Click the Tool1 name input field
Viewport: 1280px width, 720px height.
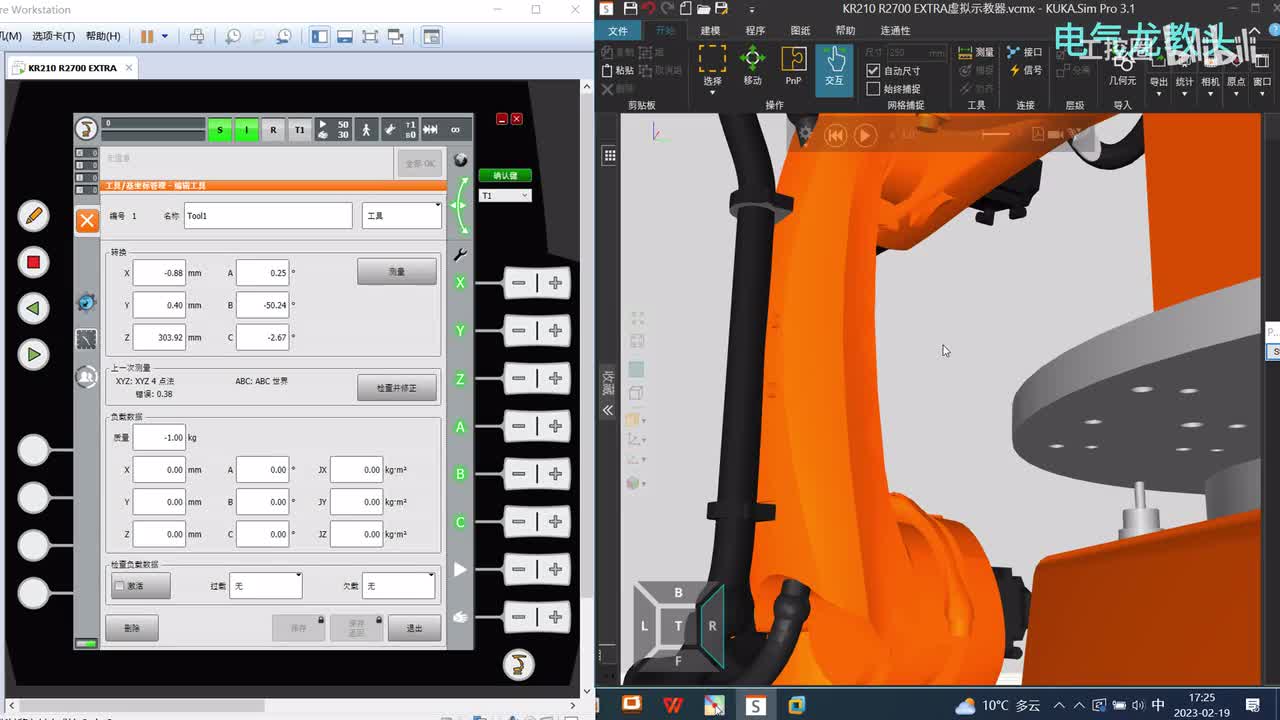[267, 215]
